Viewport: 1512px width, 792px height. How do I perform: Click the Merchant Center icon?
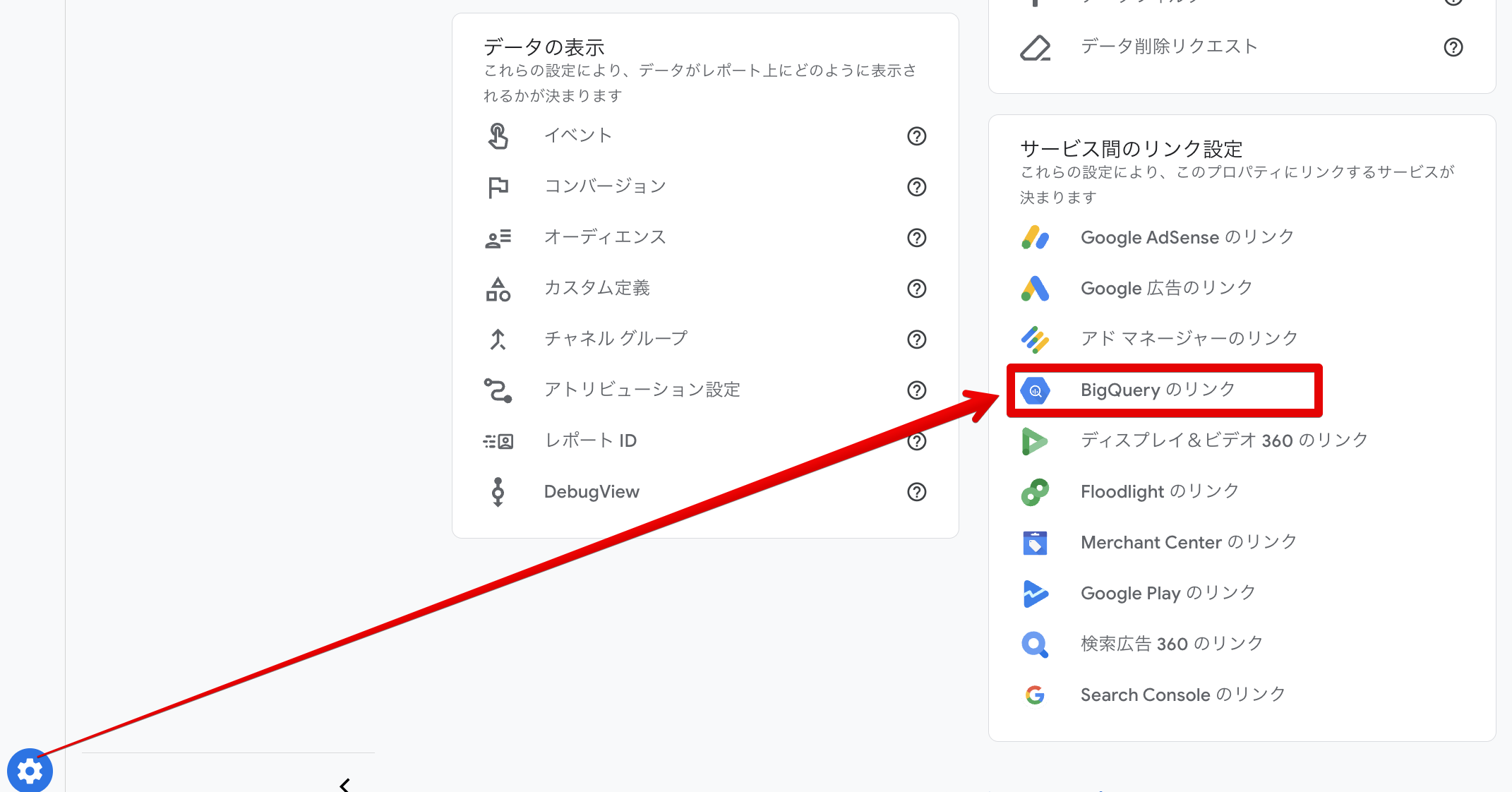coord(1034,542)
